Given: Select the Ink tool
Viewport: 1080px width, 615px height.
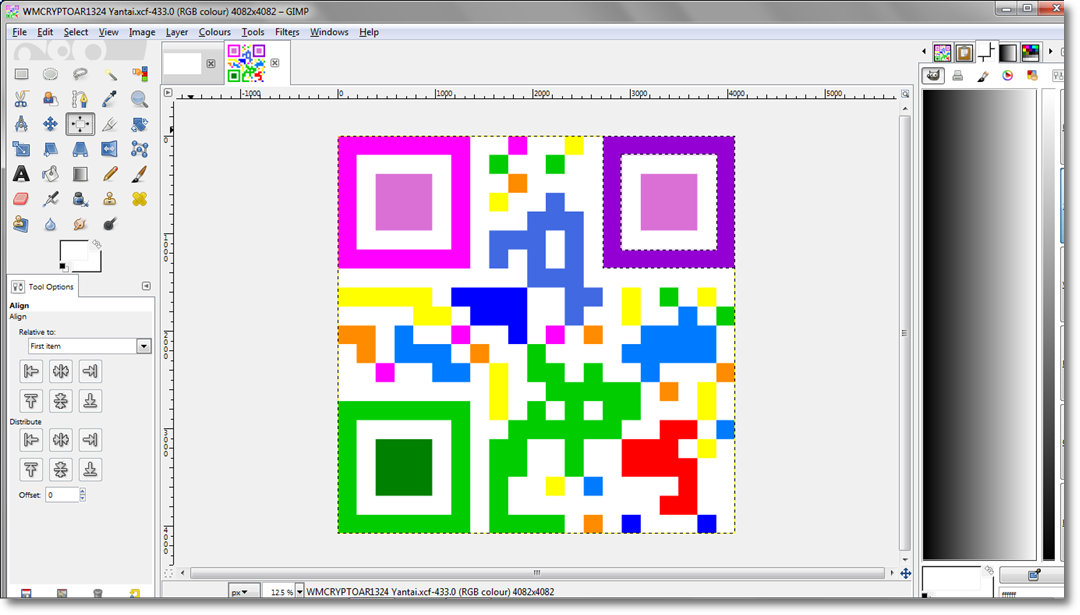Looking at the screenshot, I should pos(80,199).
